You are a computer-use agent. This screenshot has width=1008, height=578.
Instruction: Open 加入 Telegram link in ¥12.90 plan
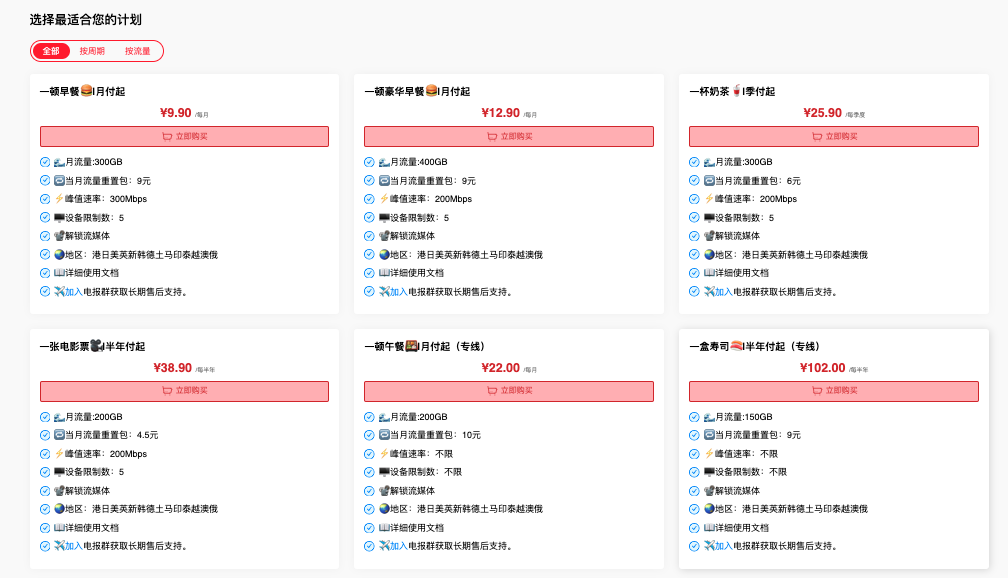399,292
